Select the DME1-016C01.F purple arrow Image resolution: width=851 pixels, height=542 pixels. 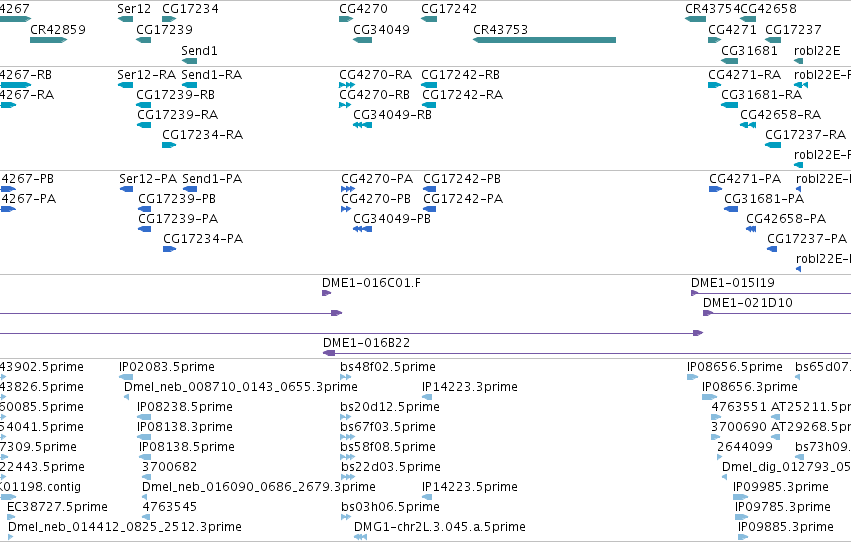click(326, 293)
